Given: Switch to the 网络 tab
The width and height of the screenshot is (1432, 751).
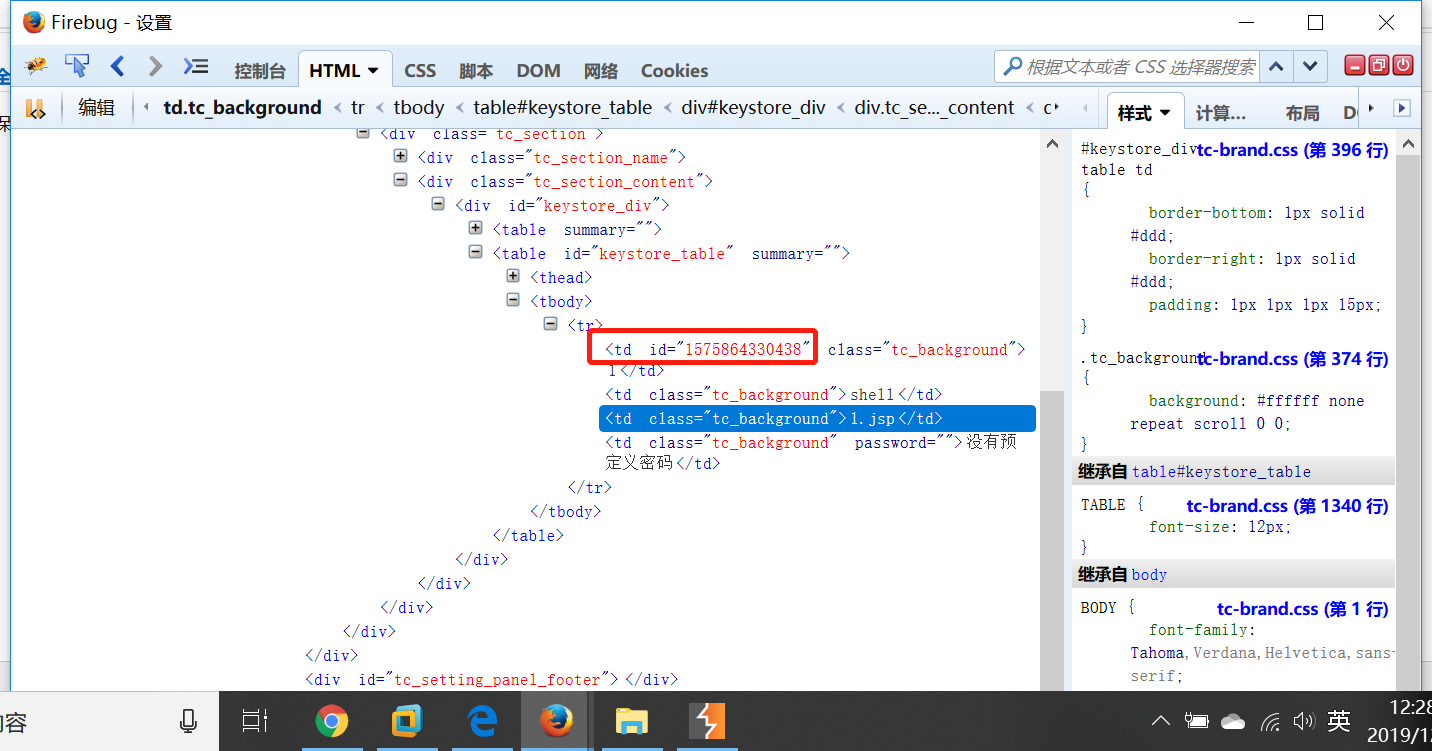Looking at the screenshot, I should click(601, 71).
